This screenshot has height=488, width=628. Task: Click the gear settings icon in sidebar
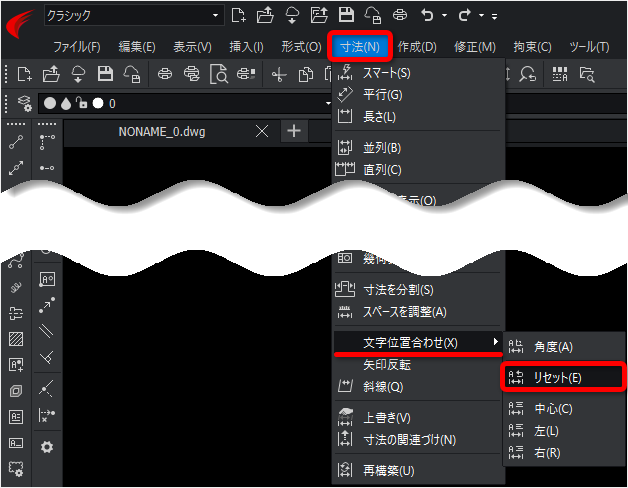pyautogui.click(x=47, y=447)
